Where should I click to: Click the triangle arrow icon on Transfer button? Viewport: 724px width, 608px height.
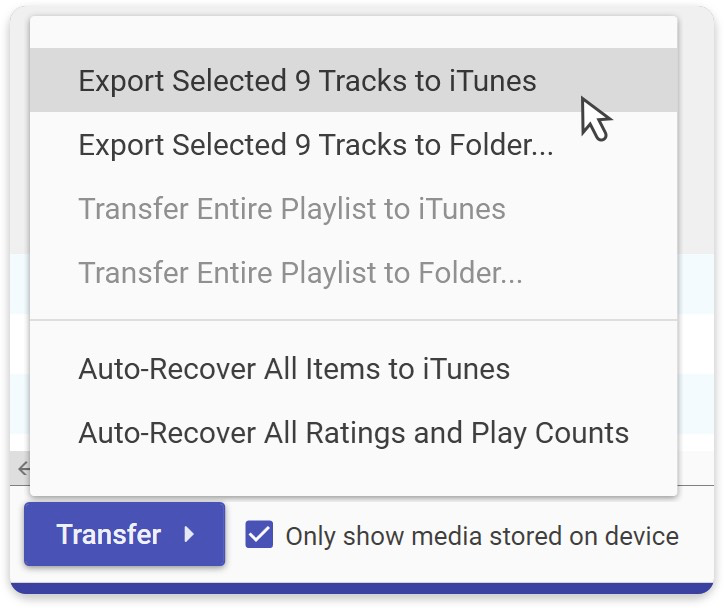(189, 534)
